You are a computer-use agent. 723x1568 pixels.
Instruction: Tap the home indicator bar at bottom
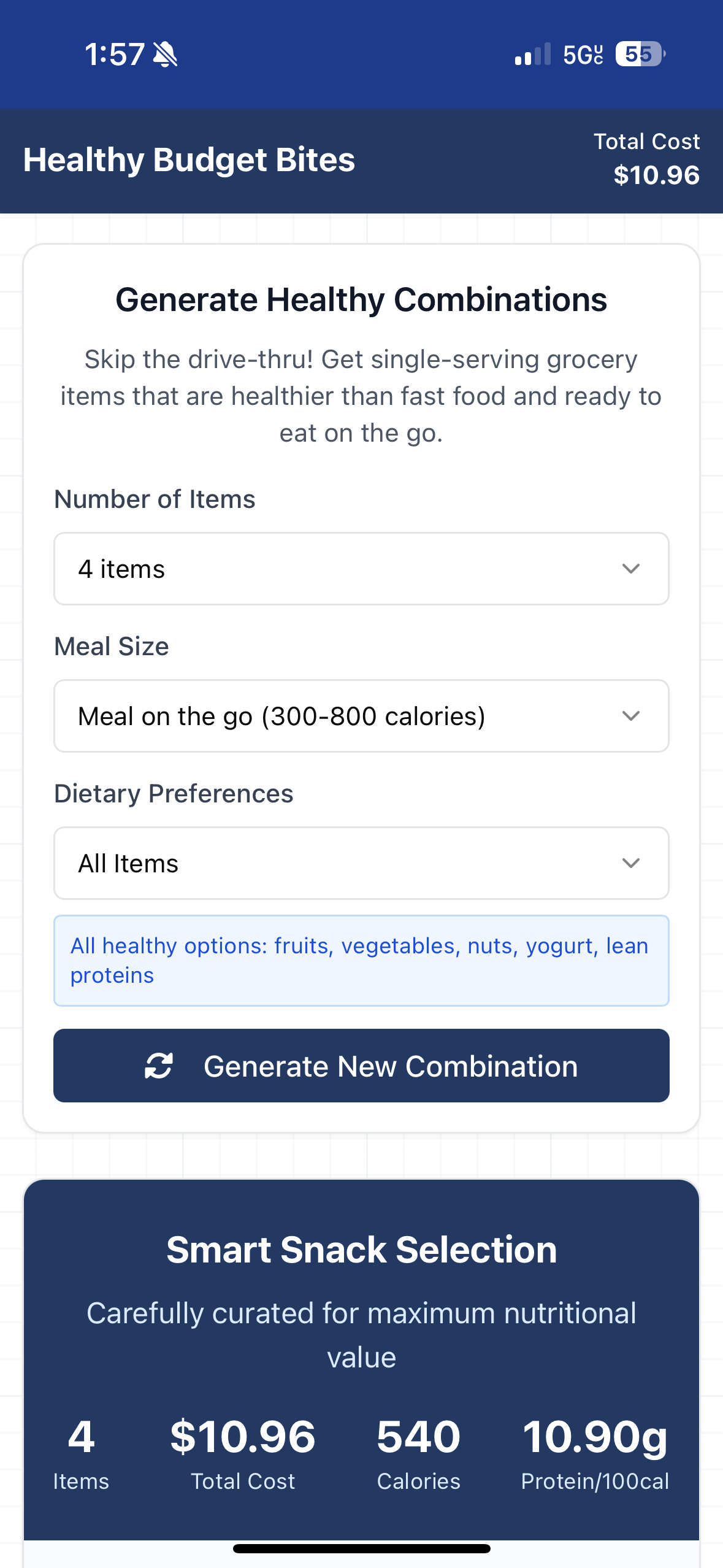click(361, 1548)
